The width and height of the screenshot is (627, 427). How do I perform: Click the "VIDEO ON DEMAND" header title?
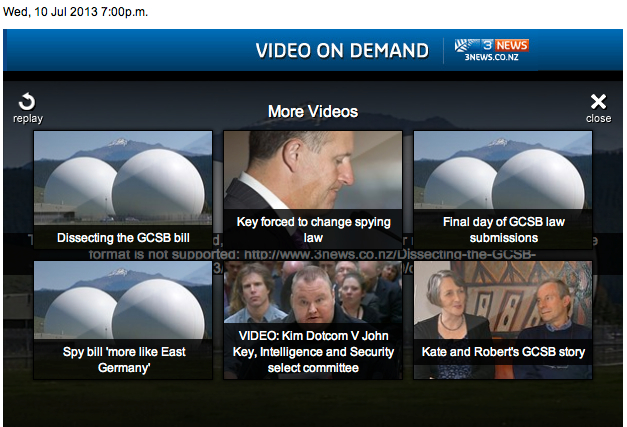coord(342,51)
